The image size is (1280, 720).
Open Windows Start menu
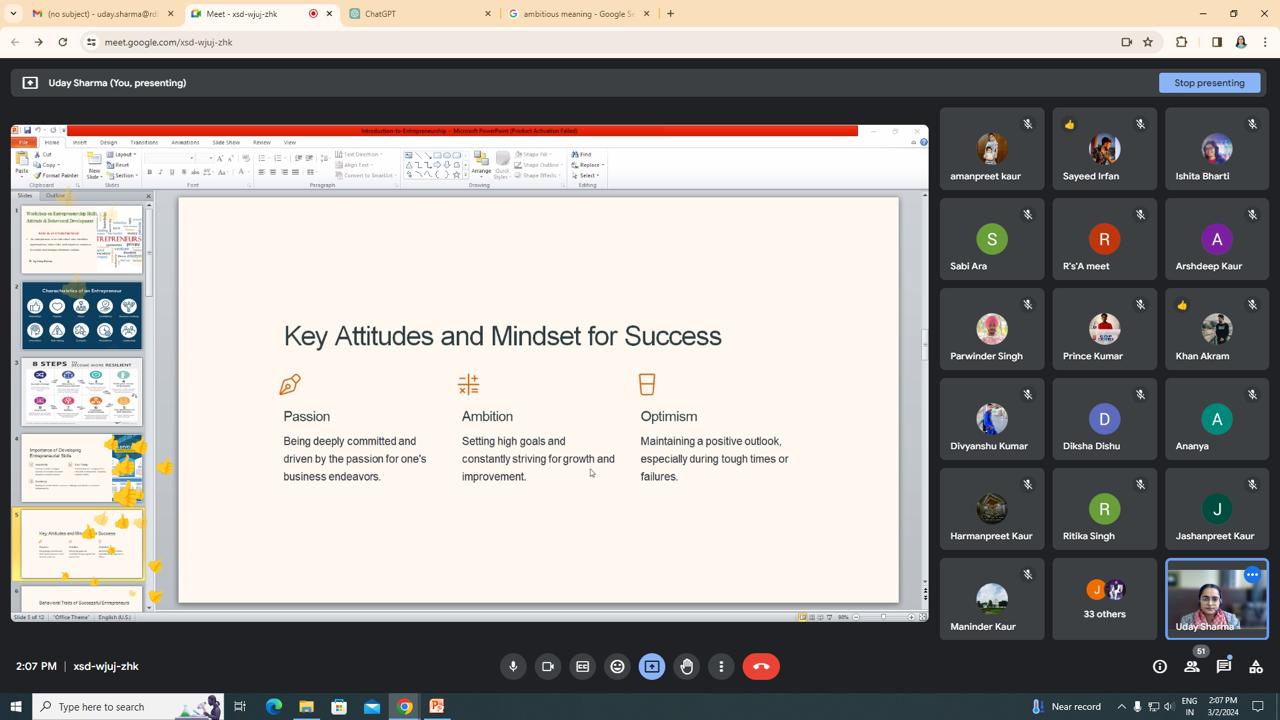tap(15, 706)
